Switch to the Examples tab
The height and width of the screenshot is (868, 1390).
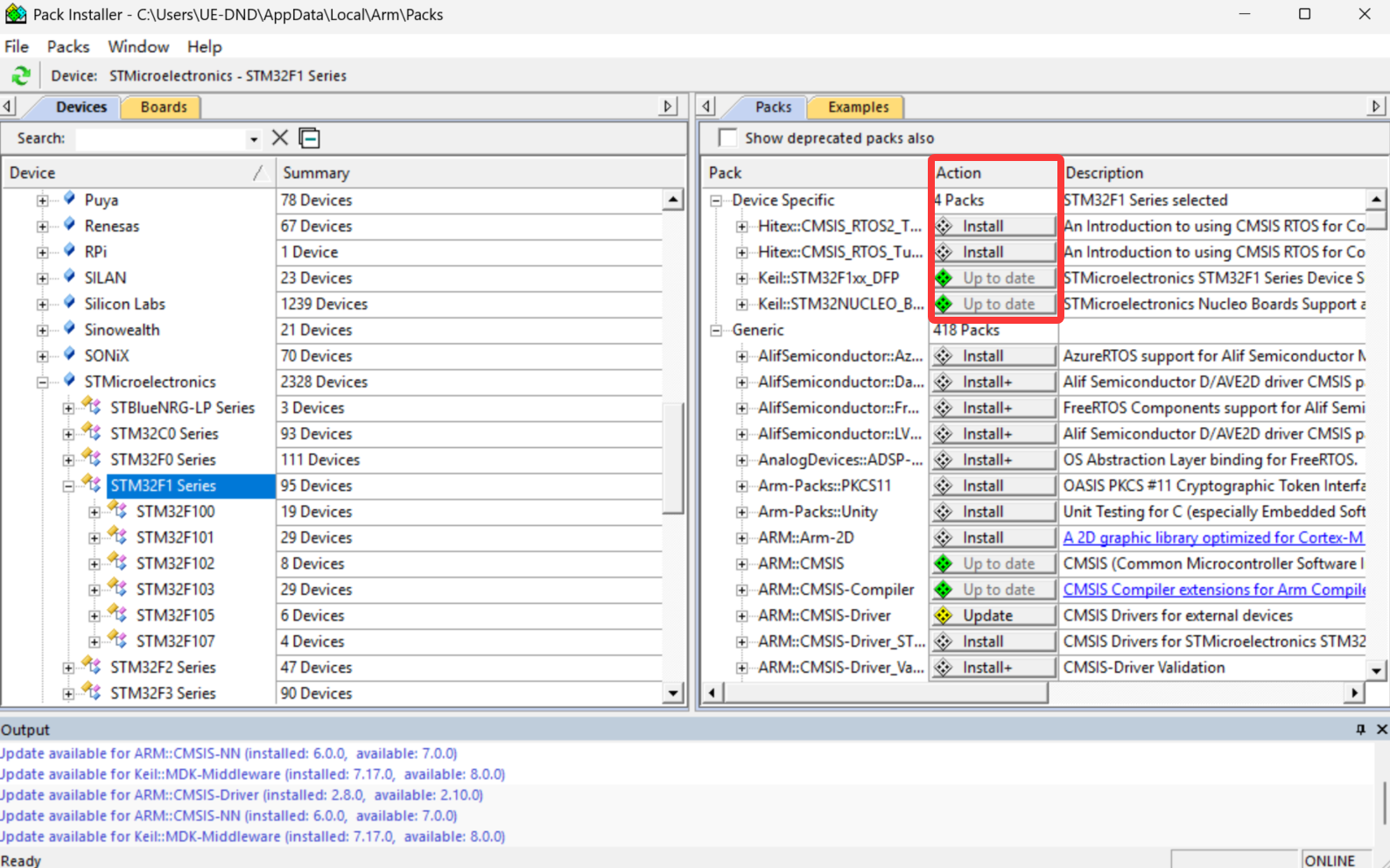tap(858, 107)
